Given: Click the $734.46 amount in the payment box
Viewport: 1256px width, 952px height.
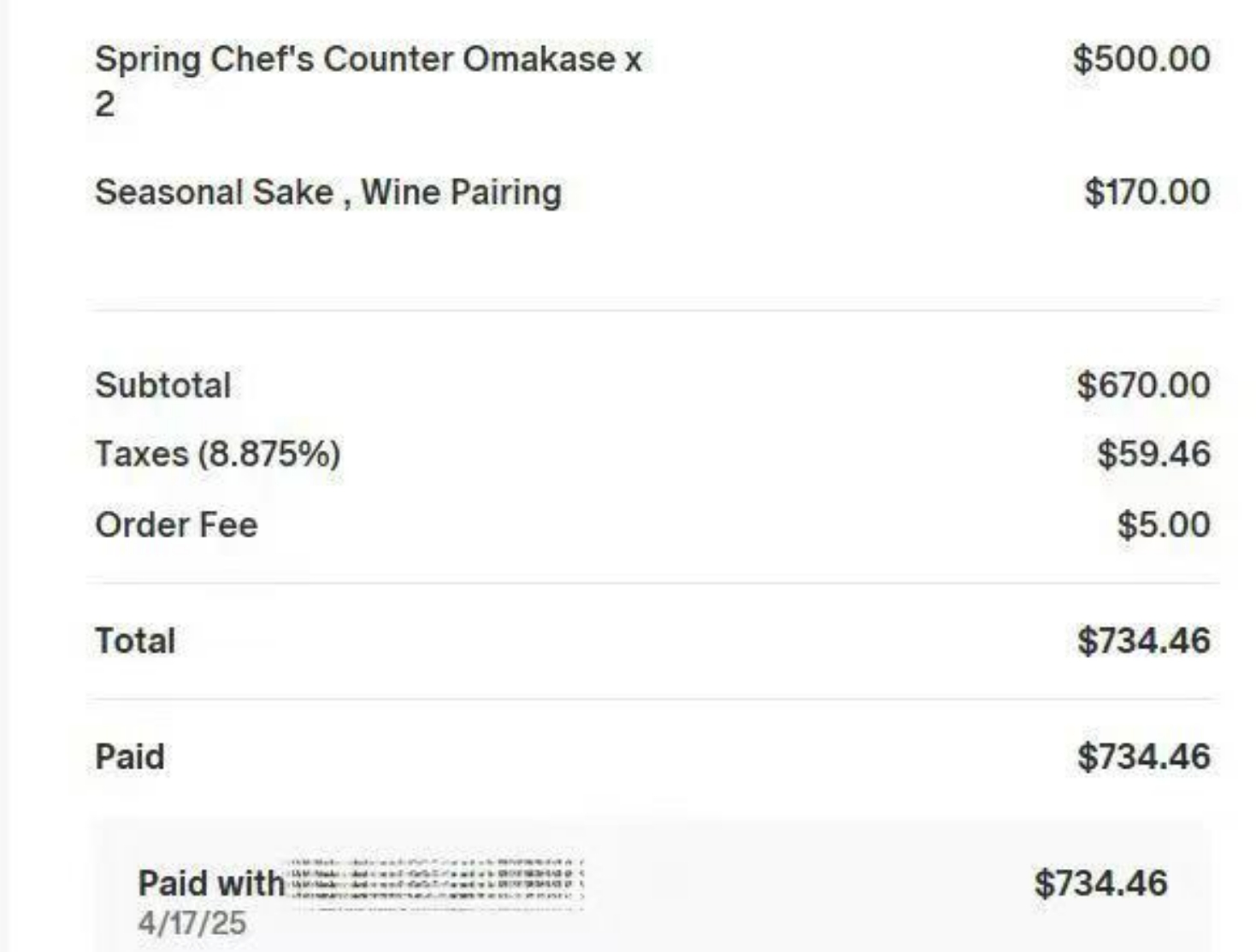Looking at the screenshot, I should [x=1100, y=884].
